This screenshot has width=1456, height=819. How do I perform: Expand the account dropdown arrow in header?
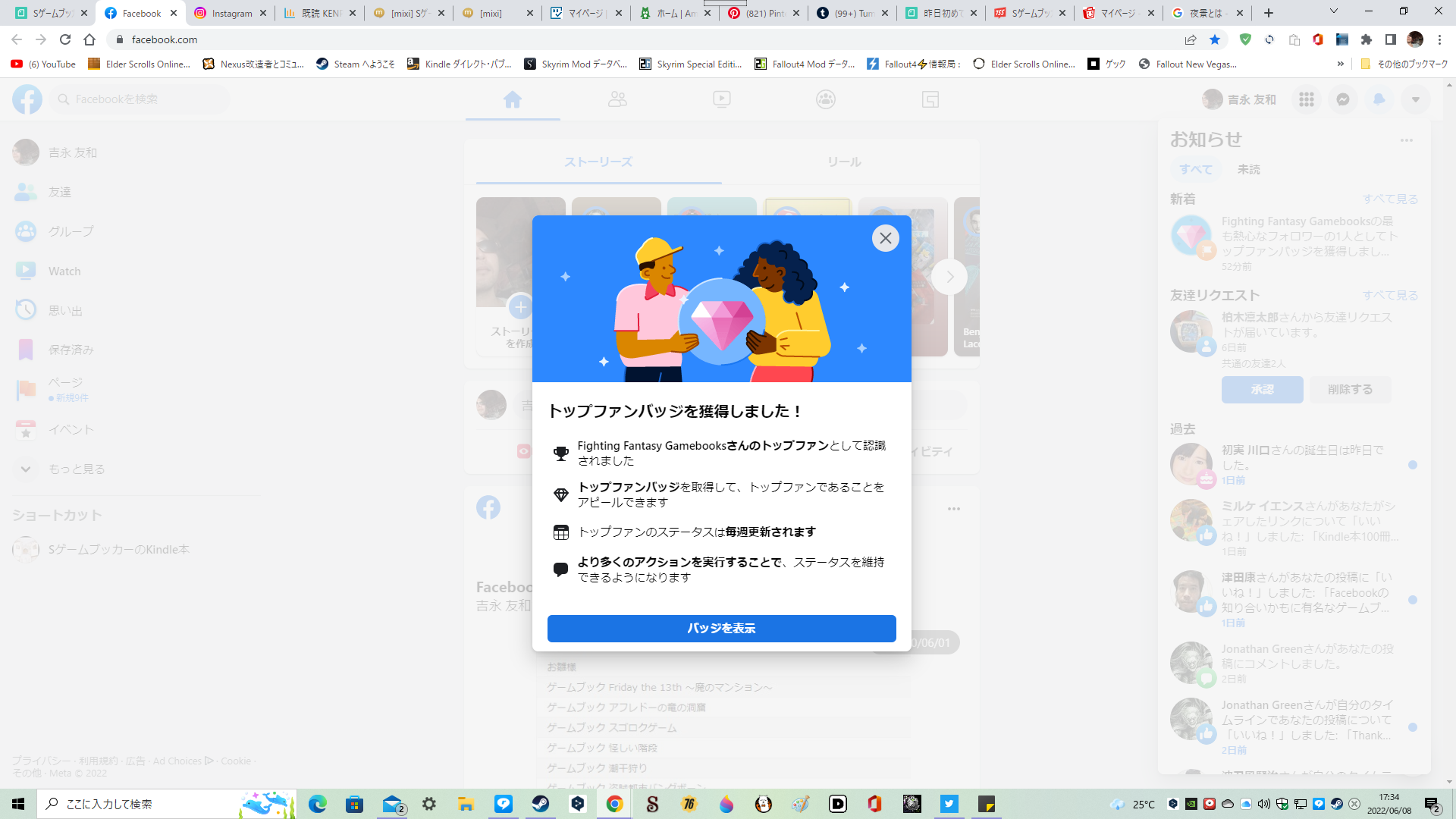coord(1415,99)
